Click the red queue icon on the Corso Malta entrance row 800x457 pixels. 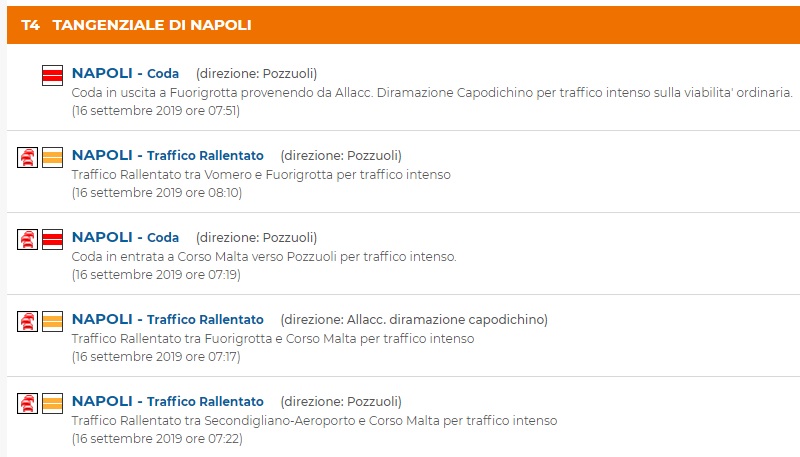[53, 239]
